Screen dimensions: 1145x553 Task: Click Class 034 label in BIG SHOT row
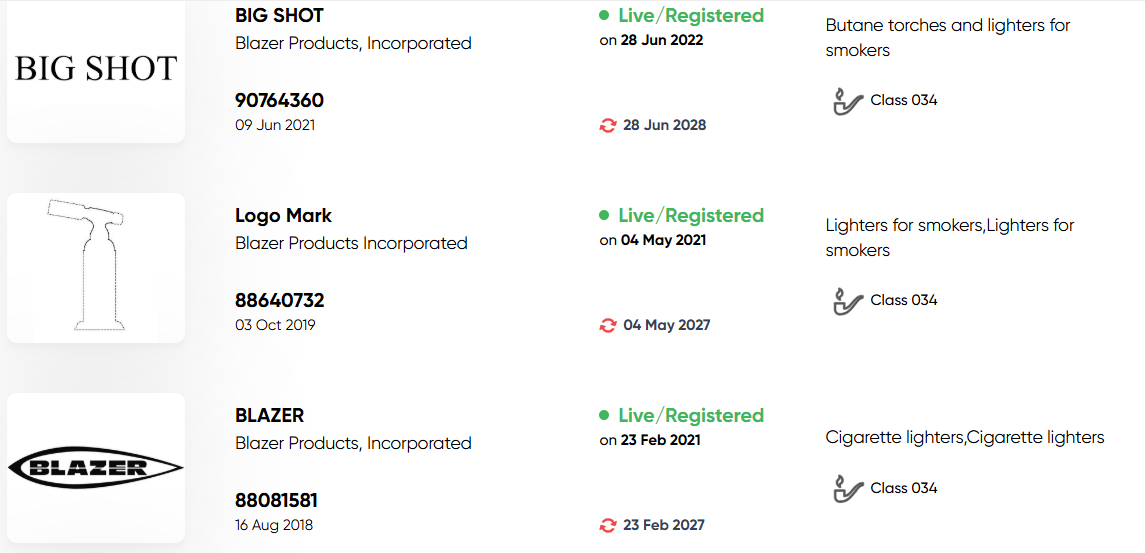[x=904, y=101]
